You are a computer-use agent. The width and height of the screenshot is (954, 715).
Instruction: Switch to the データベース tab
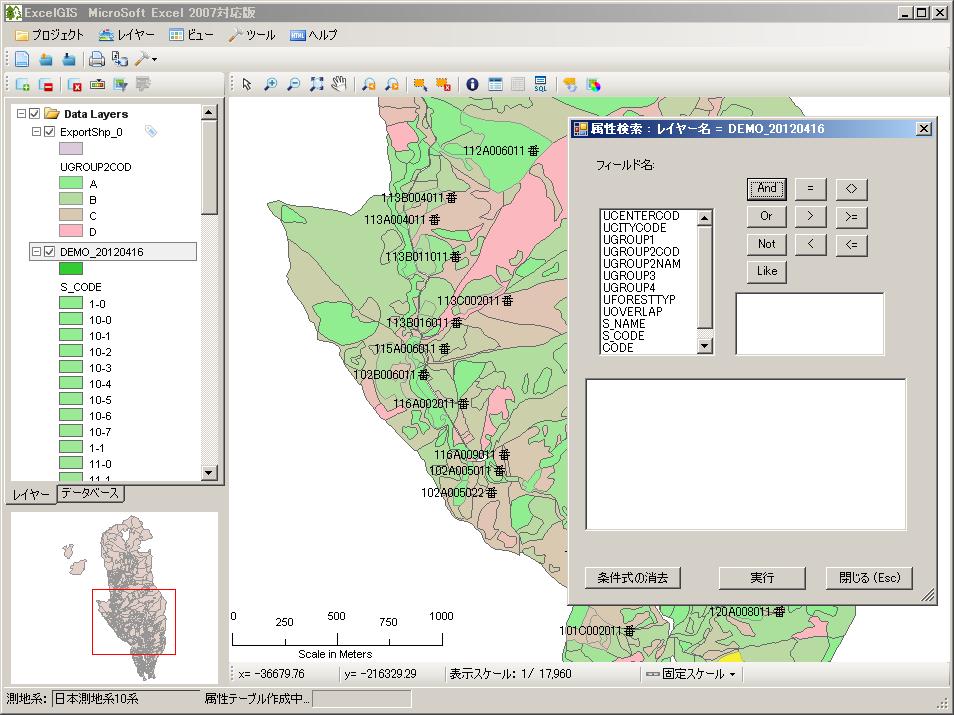tap(90, 493)
